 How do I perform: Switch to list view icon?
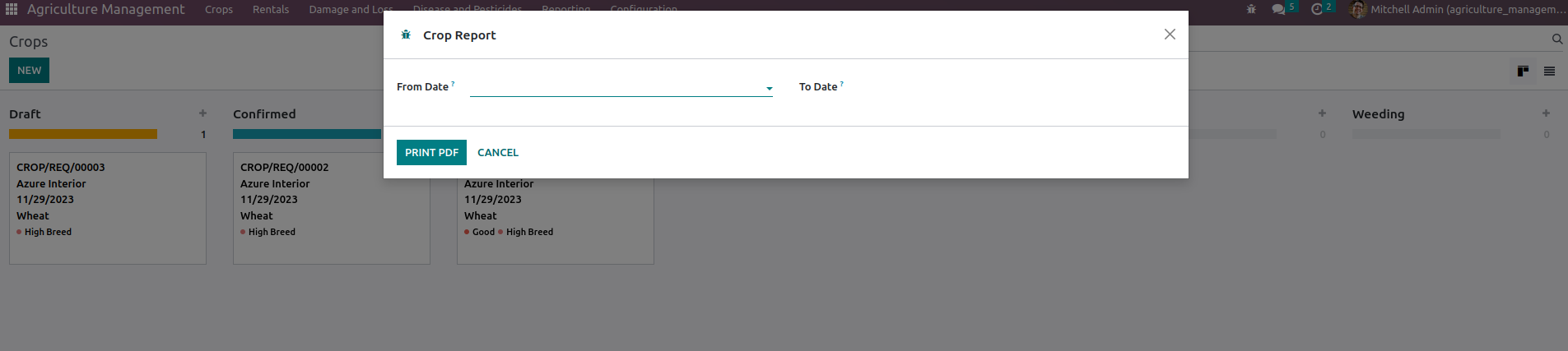[x=1549, y=72]
